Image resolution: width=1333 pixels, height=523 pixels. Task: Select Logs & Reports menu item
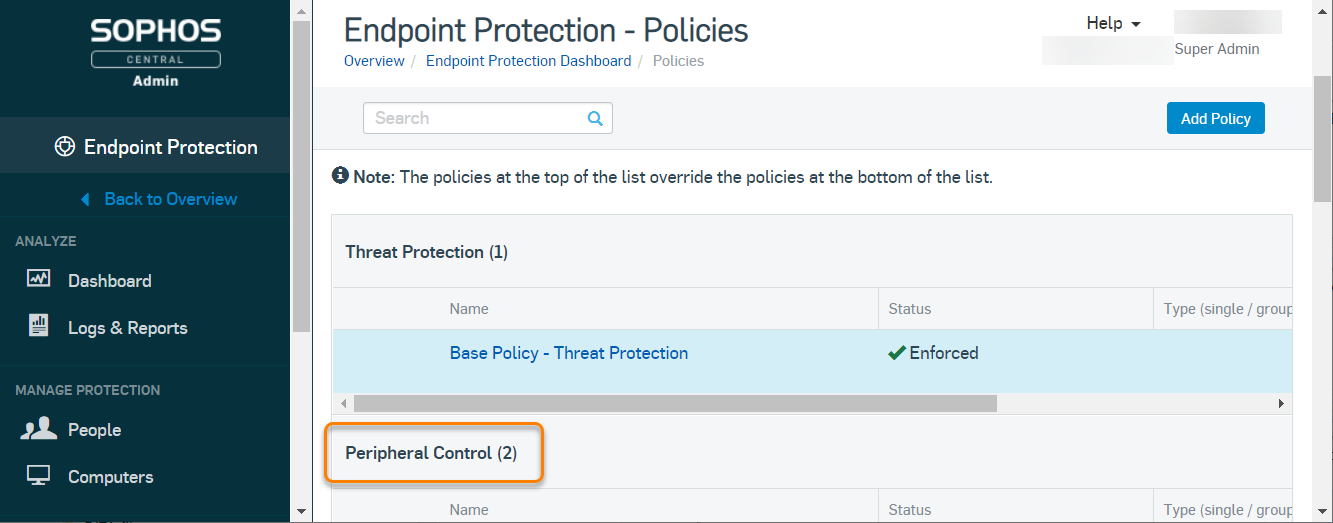point(127,328)
